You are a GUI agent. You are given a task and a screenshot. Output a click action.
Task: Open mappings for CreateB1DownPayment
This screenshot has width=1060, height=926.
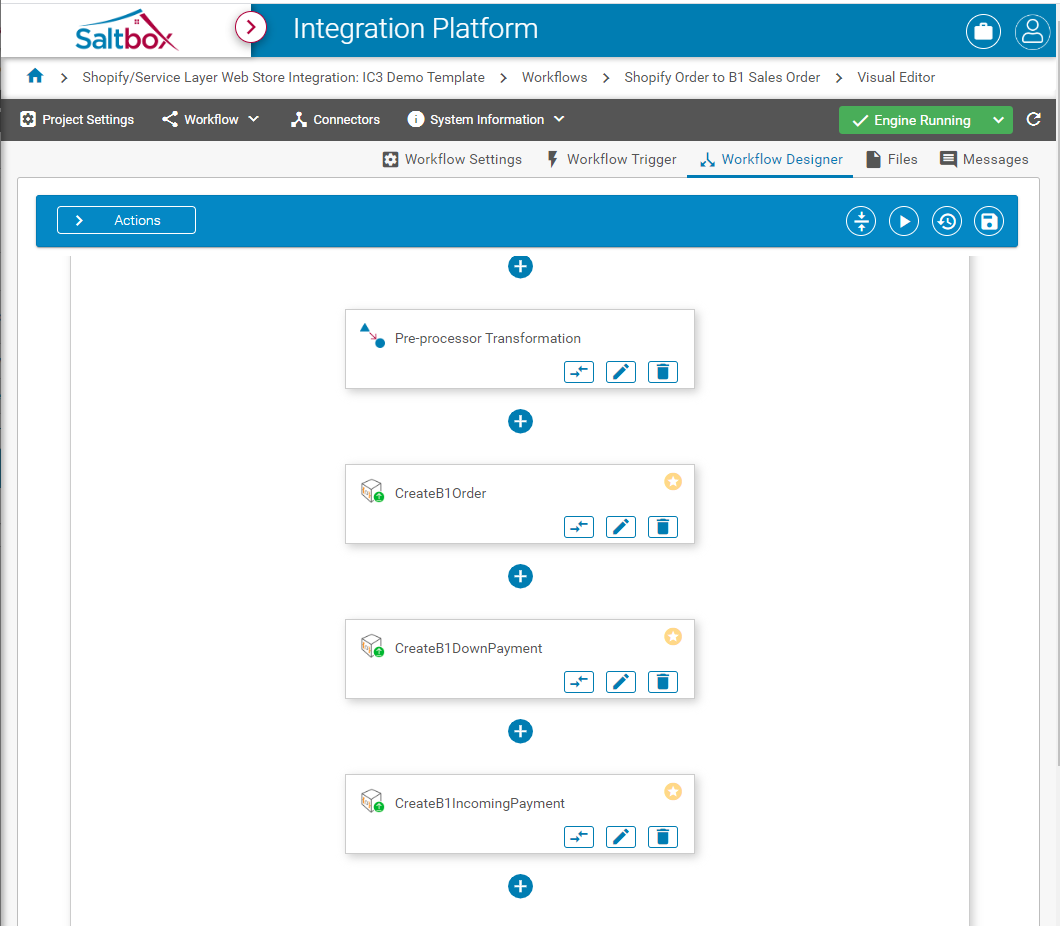[579, 682]
